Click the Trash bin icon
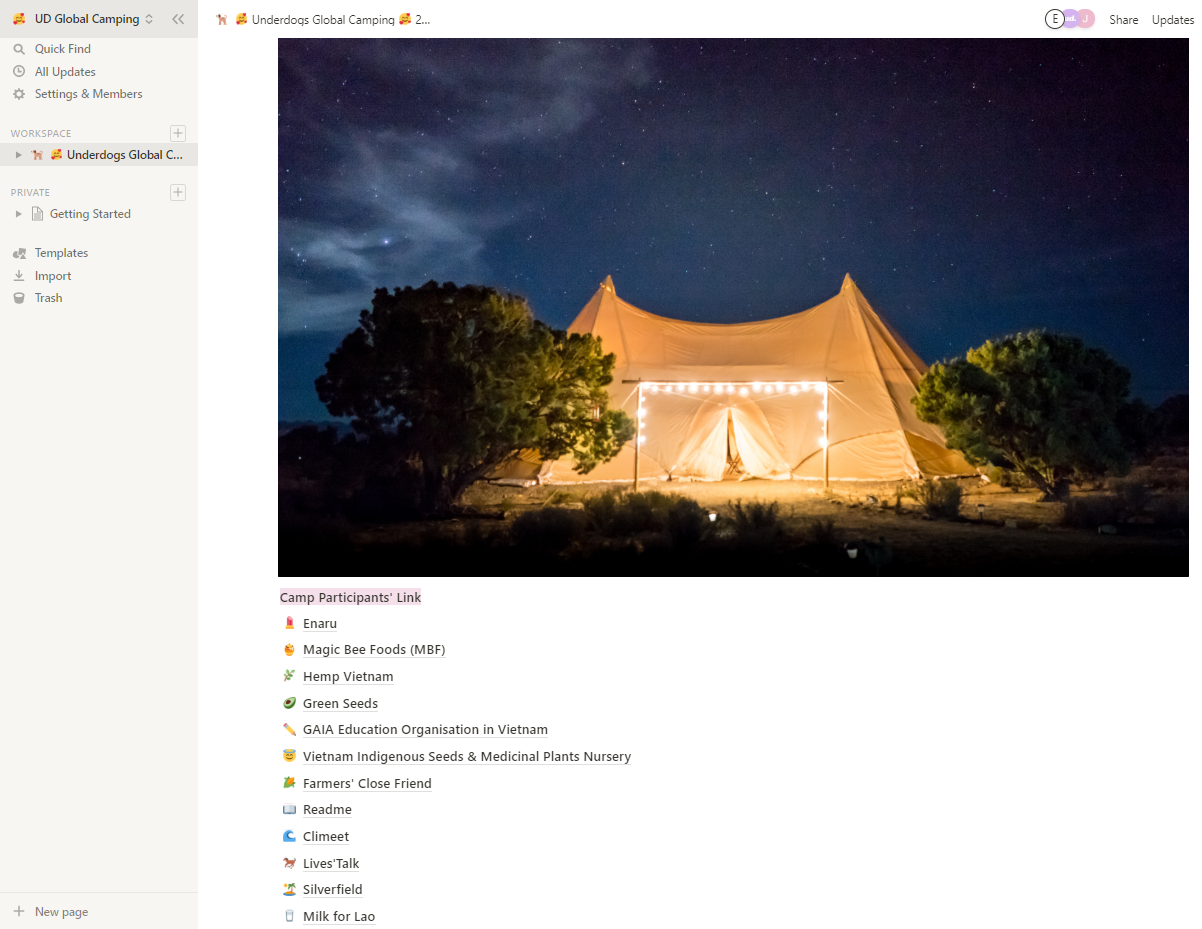The height and width of the screenshot is (929, 1202). point(19,298)
